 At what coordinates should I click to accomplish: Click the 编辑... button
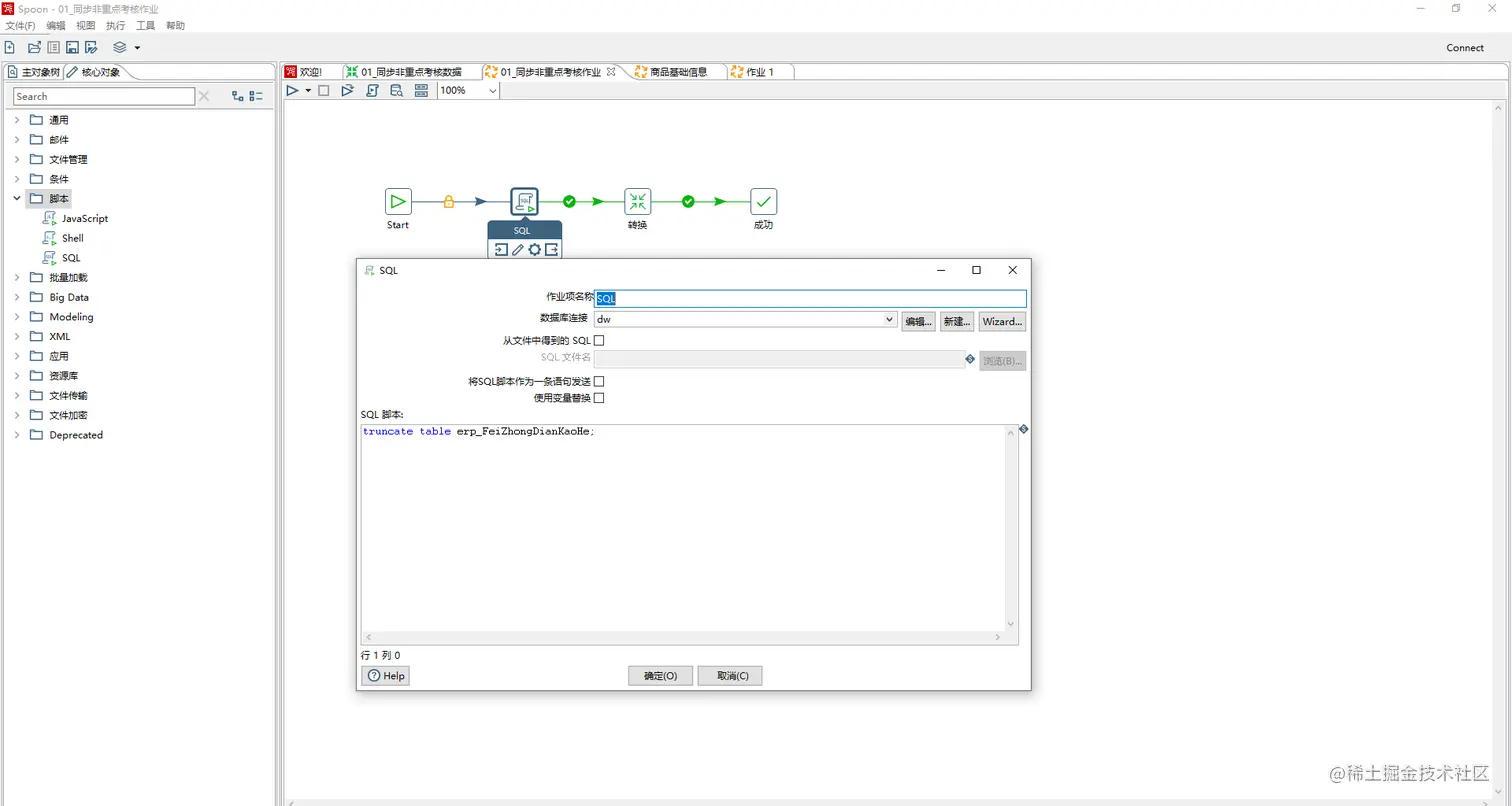click(x=918, y=322)
